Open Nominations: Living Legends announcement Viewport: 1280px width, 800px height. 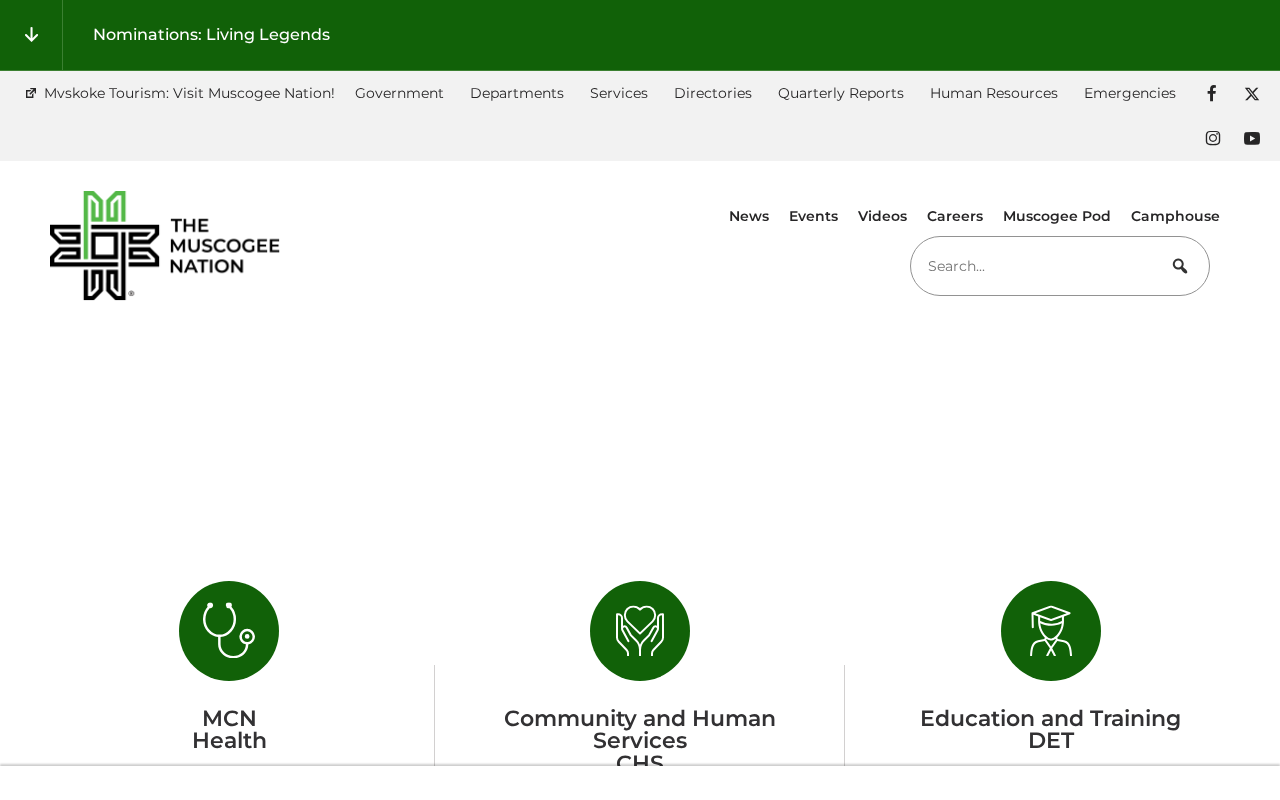click(x=211, y=35)
